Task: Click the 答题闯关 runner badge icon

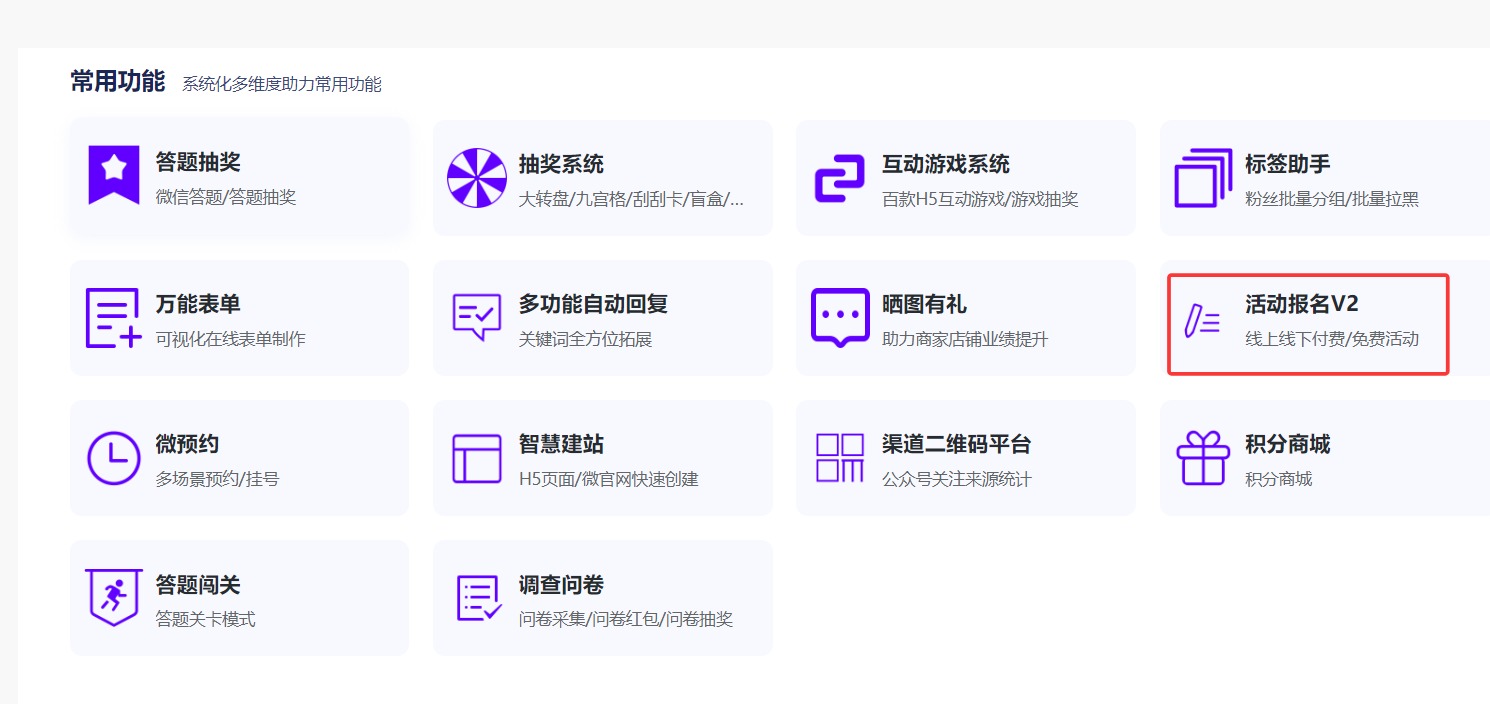Action: point(113,597)
